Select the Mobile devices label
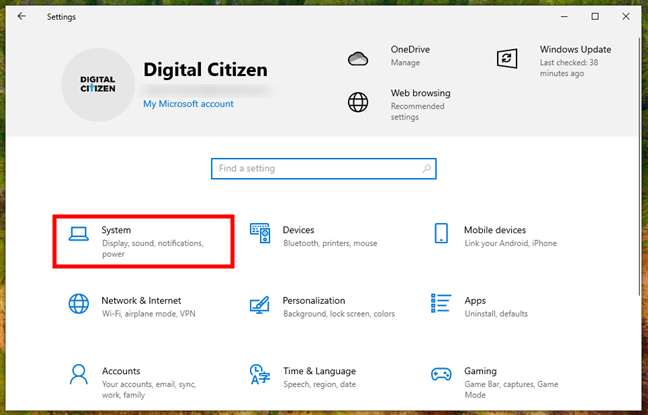This screenshot has height=415, width=648. click(495, 230)
